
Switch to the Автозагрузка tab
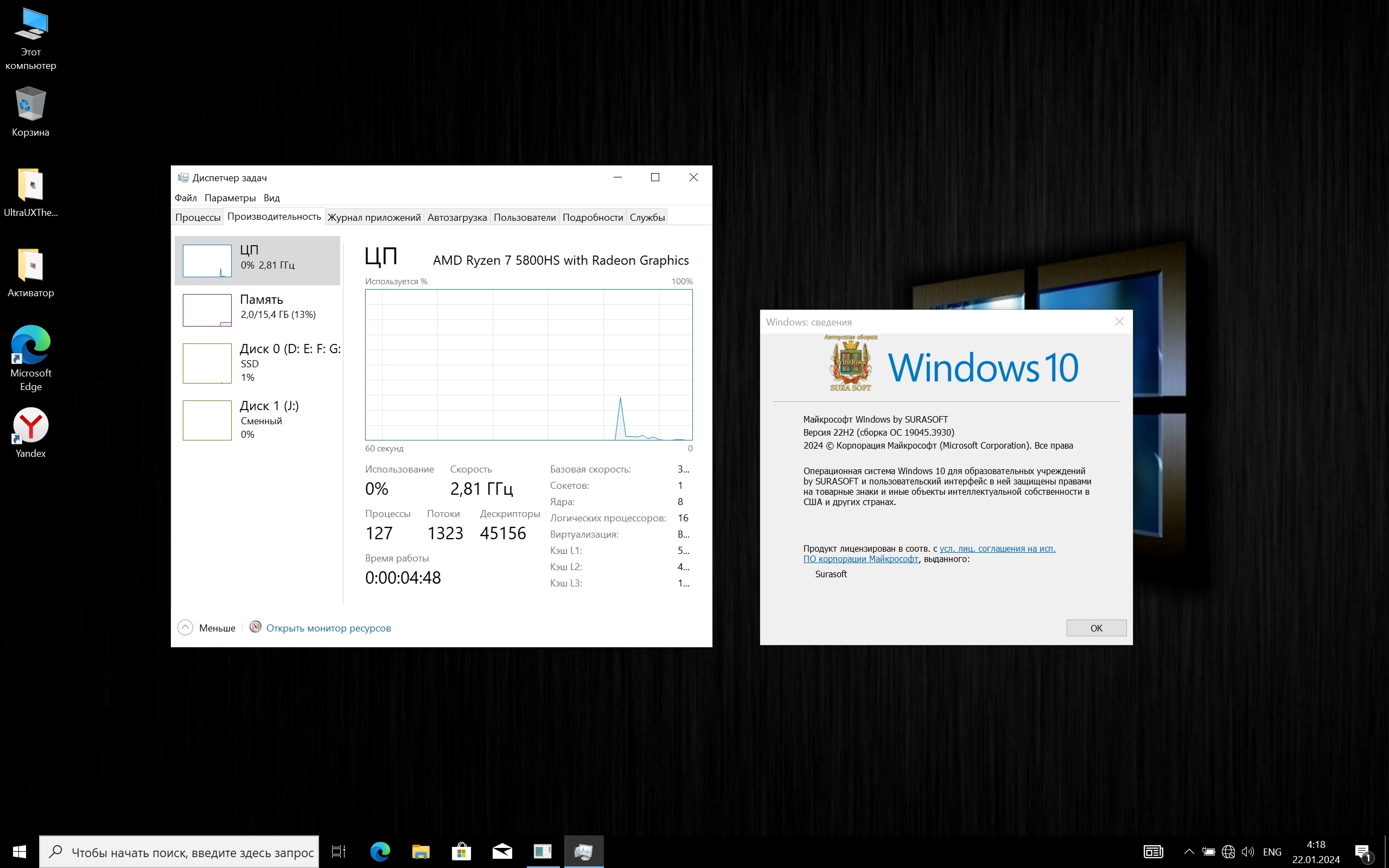click(x=457, y=218)
